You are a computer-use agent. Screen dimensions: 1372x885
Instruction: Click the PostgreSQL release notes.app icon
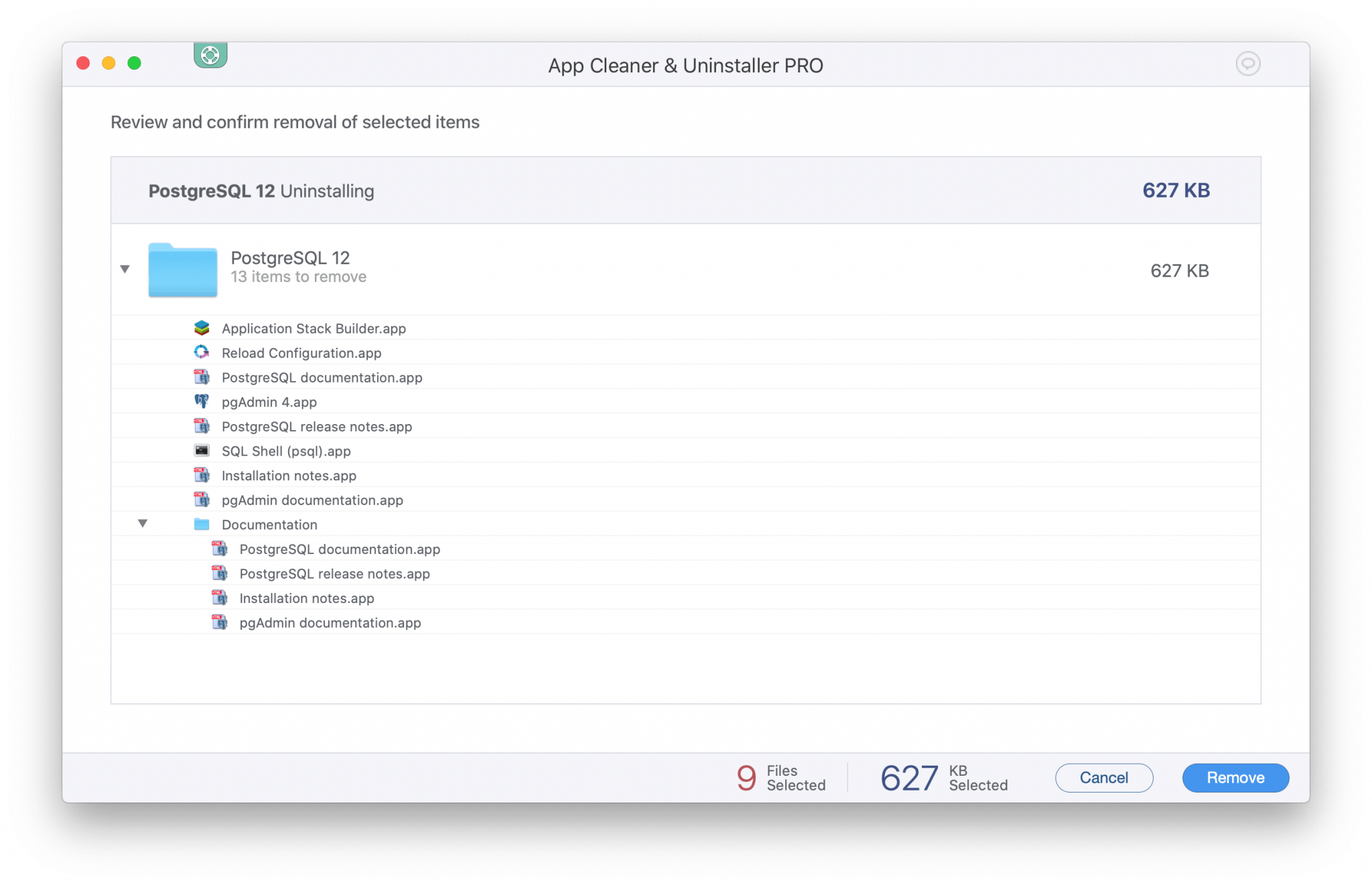pyautogui.click(x=202, y=426)
